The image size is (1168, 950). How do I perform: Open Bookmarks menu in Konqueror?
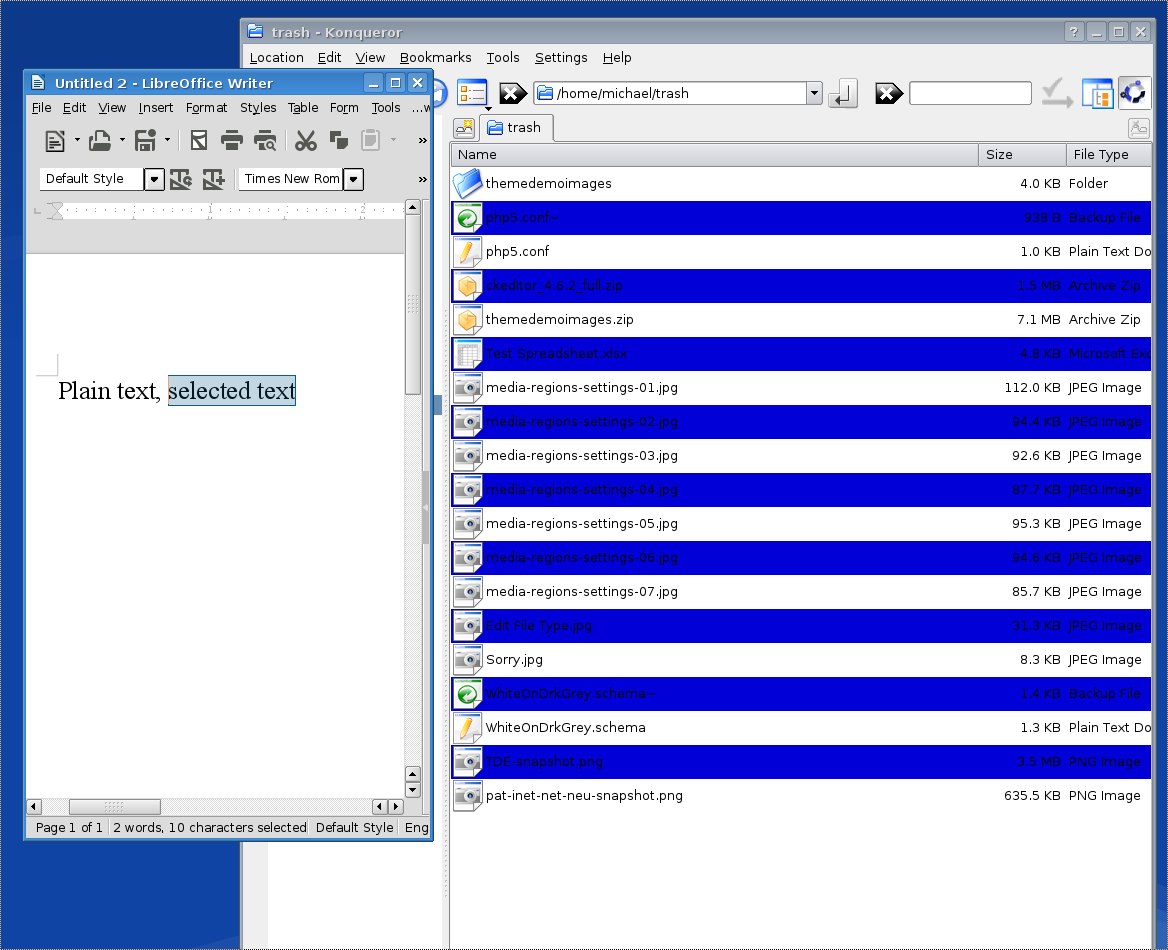click(435, 57)
